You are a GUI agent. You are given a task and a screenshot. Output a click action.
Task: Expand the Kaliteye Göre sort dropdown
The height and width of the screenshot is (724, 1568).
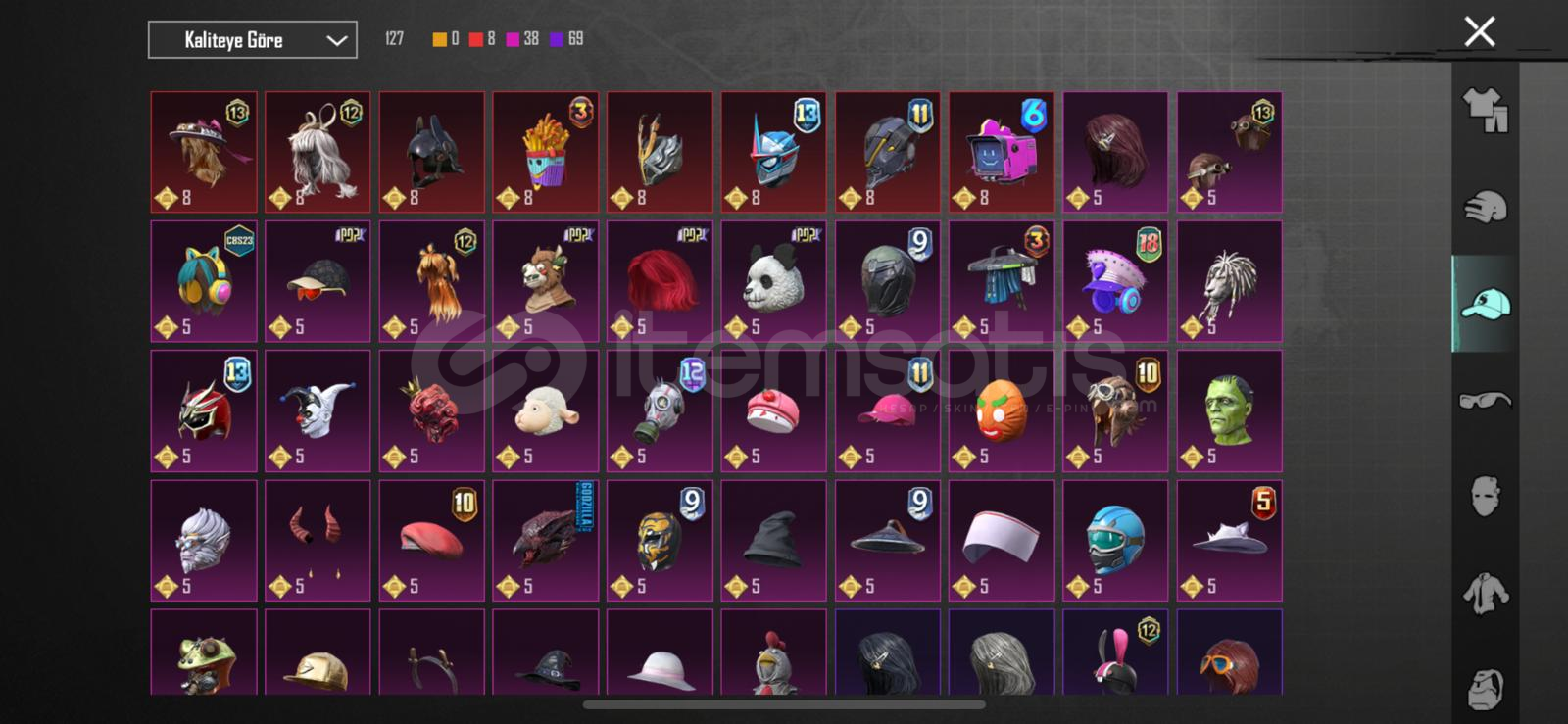[x=253, y=40]
